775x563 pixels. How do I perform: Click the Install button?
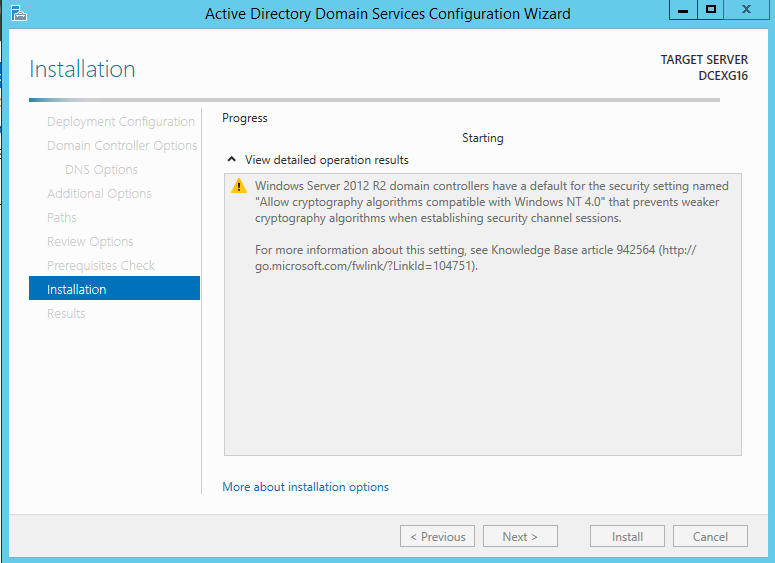[627, 536]
